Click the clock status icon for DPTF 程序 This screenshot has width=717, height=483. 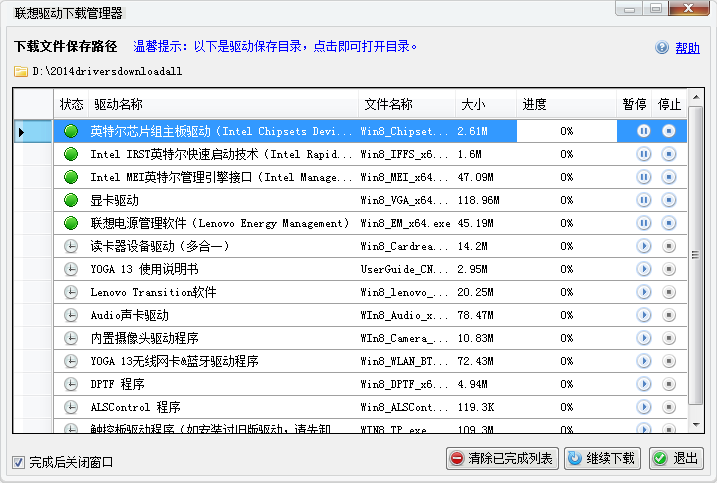click(x=71, y=384)
